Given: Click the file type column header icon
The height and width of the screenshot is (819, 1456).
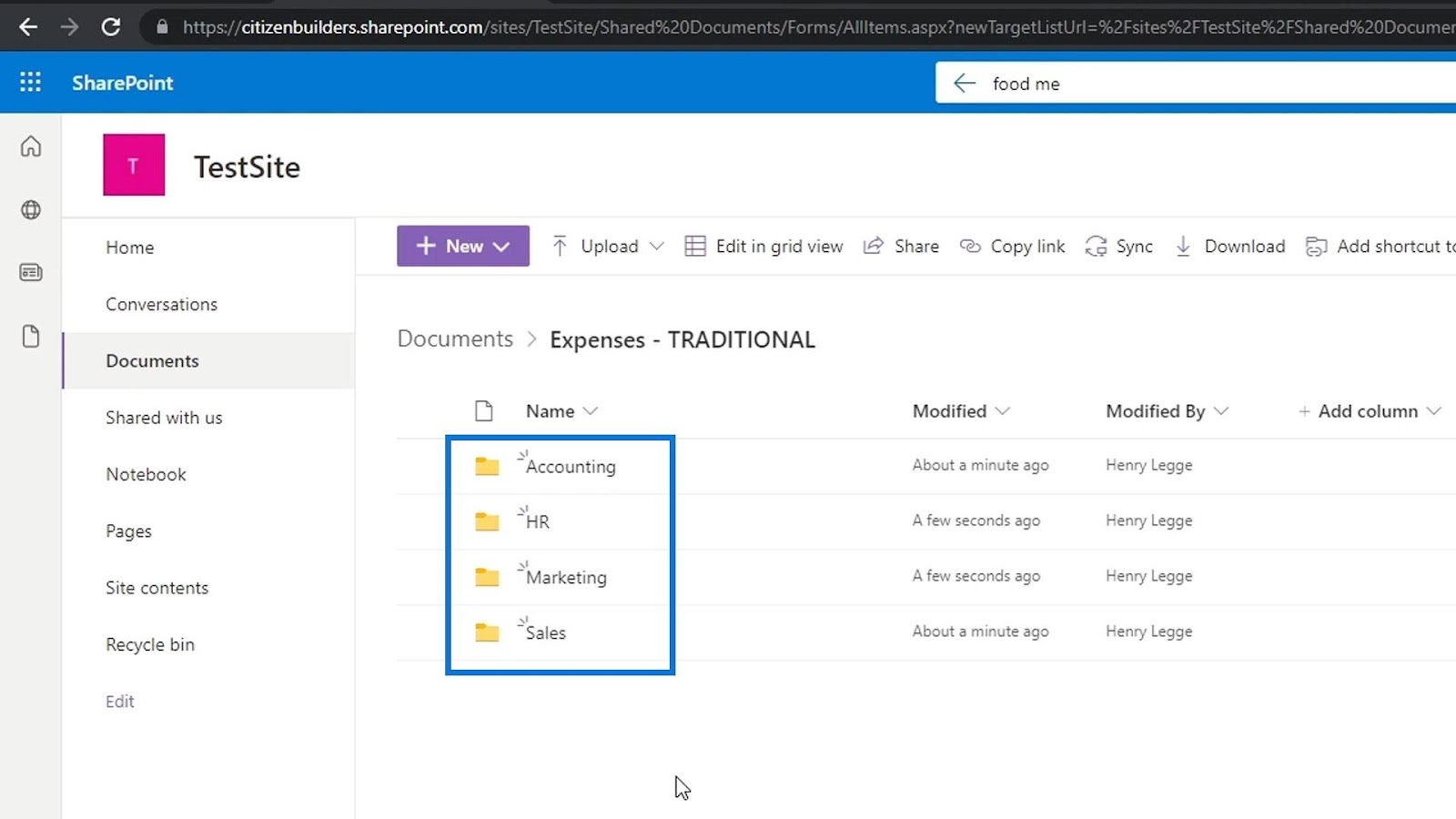Looking at the screenshot, I should (484, 411).
